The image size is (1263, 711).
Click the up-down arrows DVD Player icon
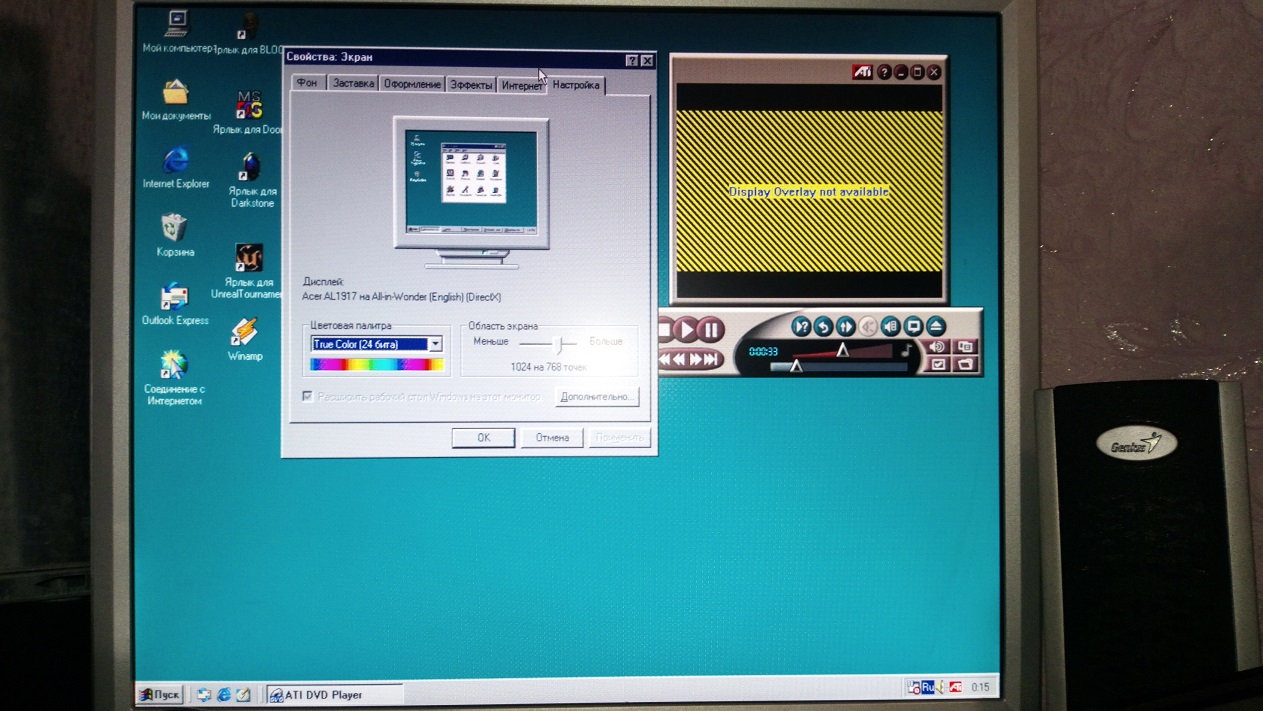click(846, 326)
